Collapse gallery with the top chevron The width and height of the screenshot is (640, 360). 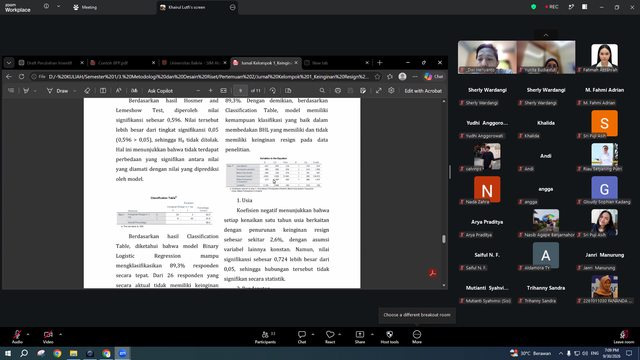(x=546, y=35)
